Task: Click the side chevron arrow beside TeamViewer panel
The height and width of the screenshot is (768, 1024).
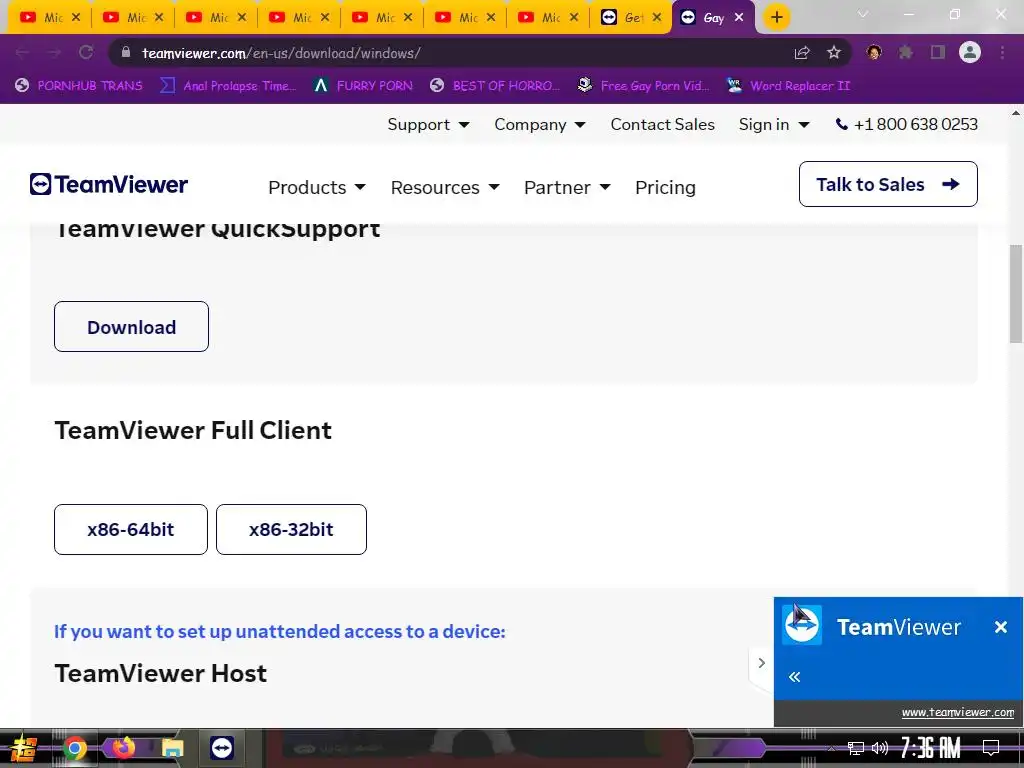Action: [761, 663]
